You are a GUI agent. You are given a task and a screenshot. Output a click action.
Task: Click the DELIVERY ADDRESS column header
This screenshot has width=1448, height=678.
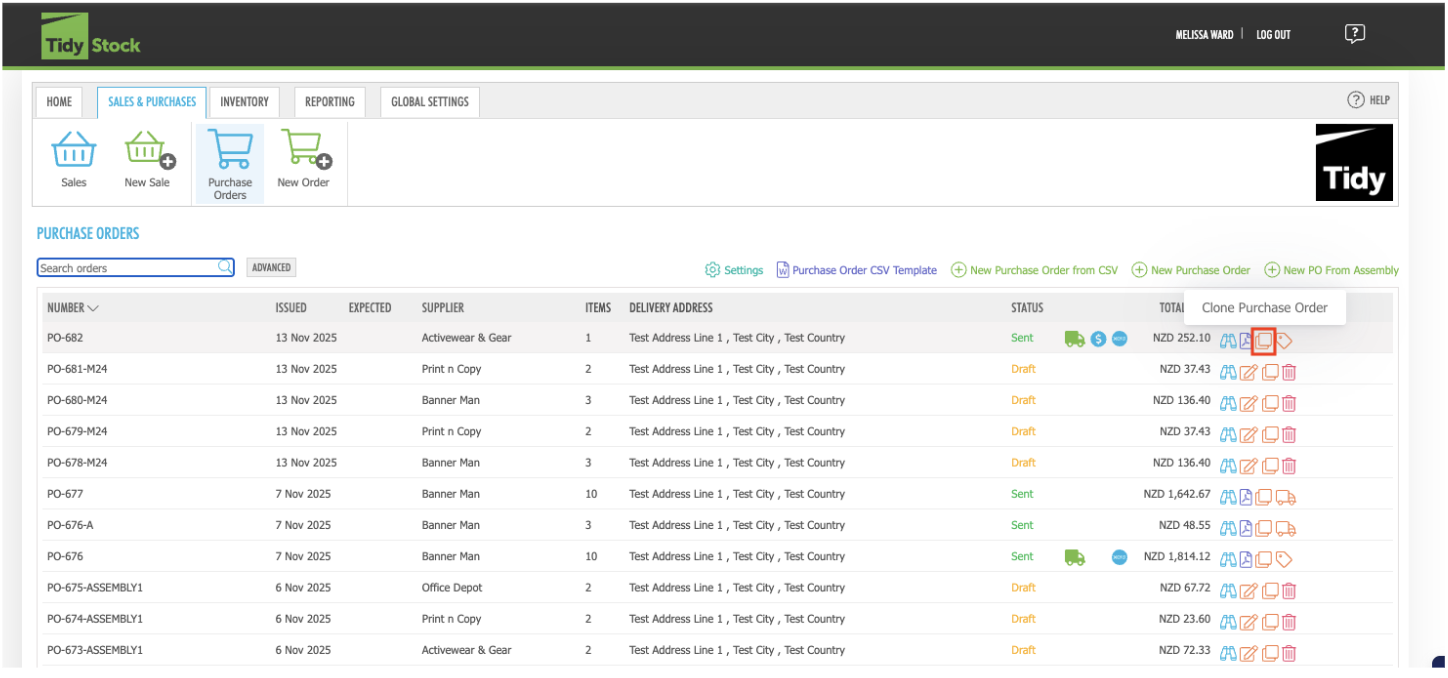point(671,308)
